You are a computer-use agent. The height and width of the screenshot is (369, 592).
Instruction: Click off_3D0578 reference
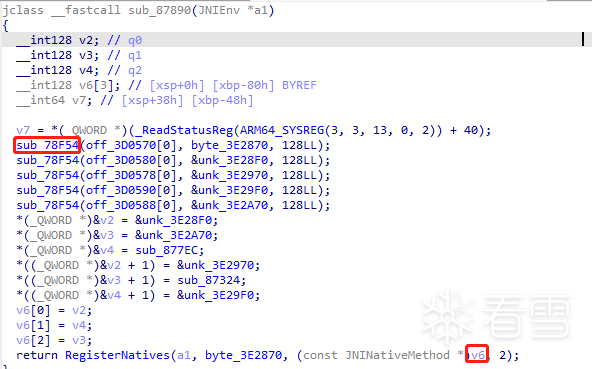pyautogui.click(x=121, y=175)
